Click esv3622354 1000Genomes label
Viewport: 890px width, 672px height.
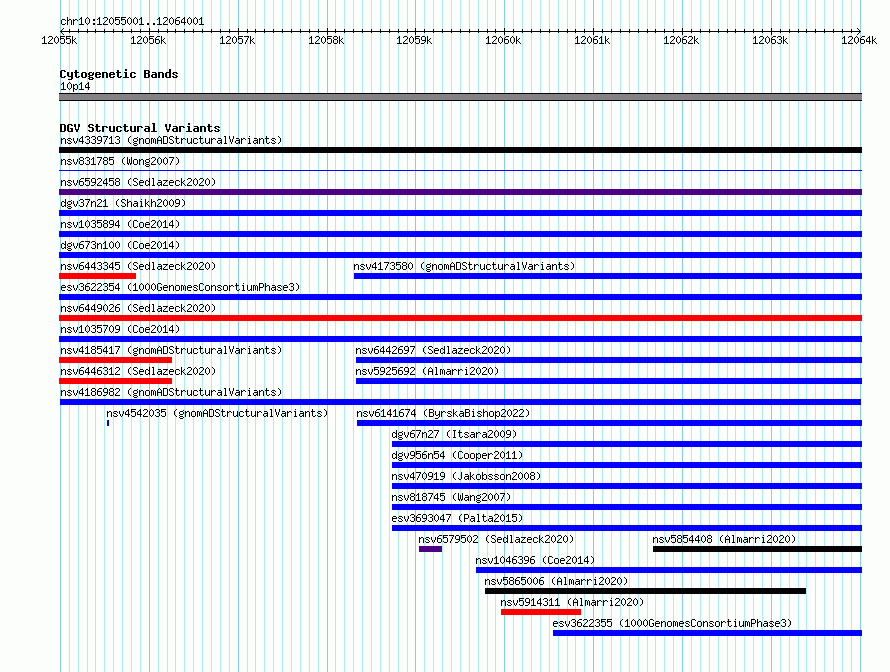pos(180,287)
